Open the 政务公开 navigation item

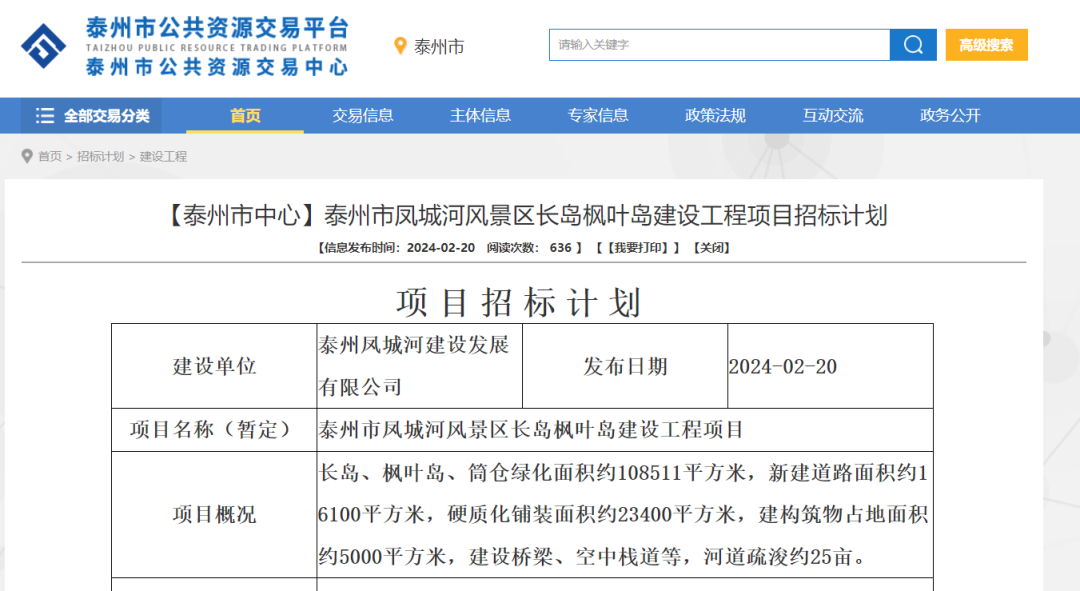950,116
